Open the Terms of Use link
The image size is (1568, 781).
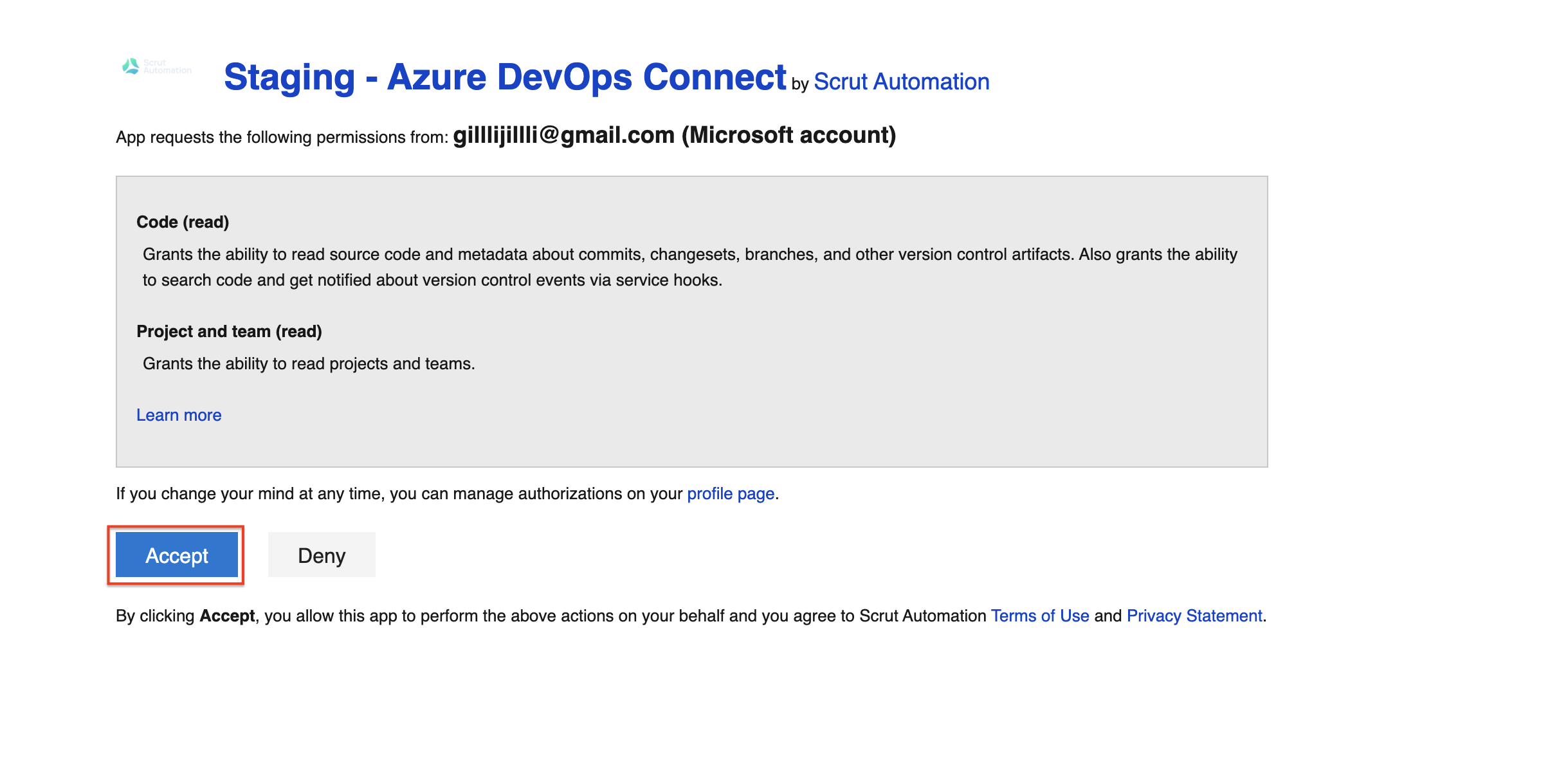pyautogui.click(x=1040, y=616)
